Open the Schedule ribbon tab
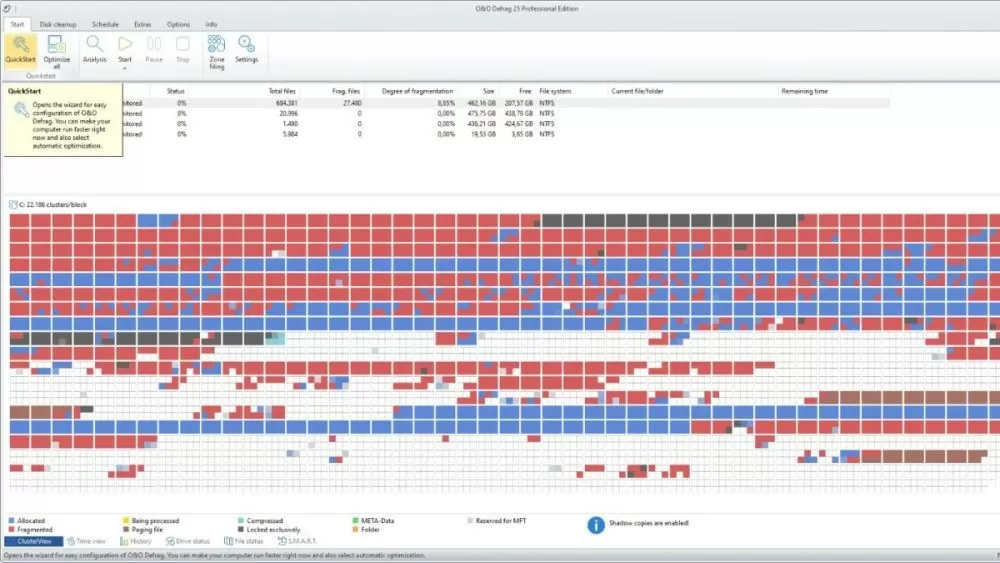This screenshot has width=1000, height=563. coord(105,24)
